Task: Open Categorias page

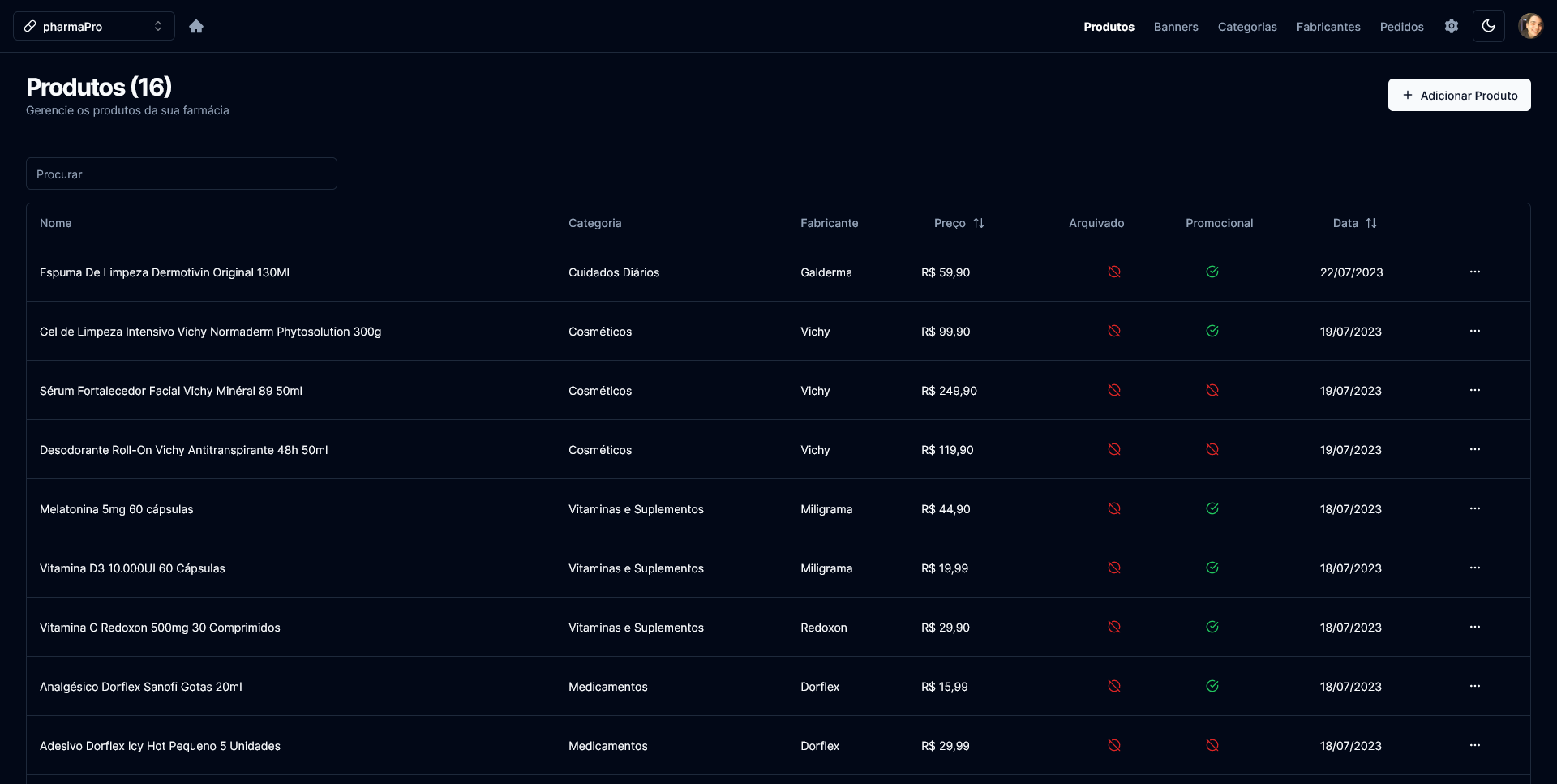Action: (x=1247, y=27)
